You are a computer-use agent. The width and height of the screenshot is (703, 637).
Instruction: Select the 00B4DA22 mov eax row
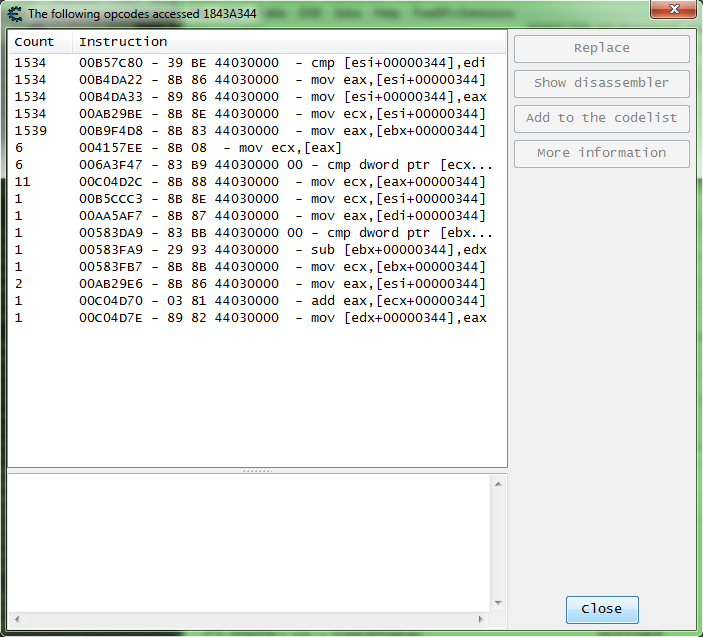tap(250, 80)
